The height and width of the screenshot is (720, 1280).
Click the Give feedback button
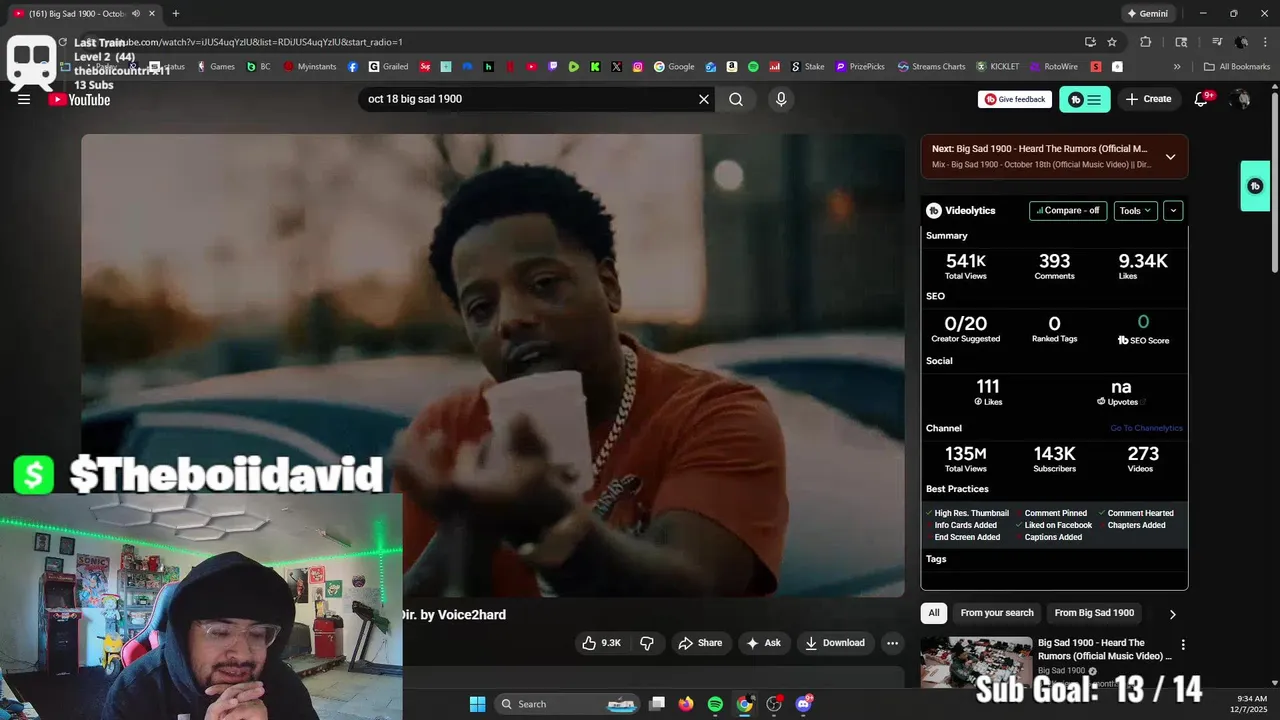pos(1015,99)
